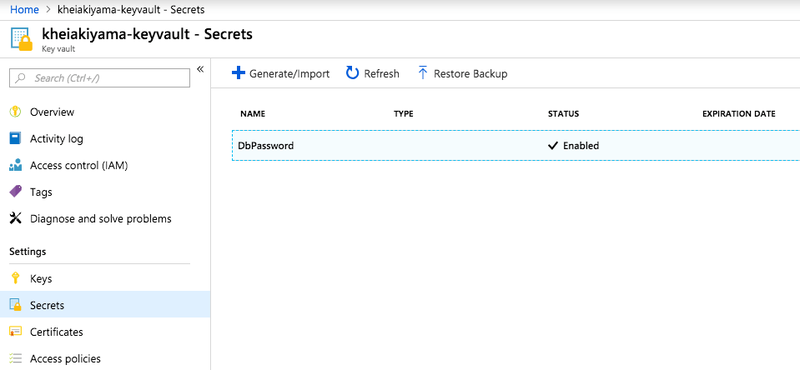Focus the Search (Ctrl+/) input field
The height and width of the screenshot is (370, 800).
(99, 78)
